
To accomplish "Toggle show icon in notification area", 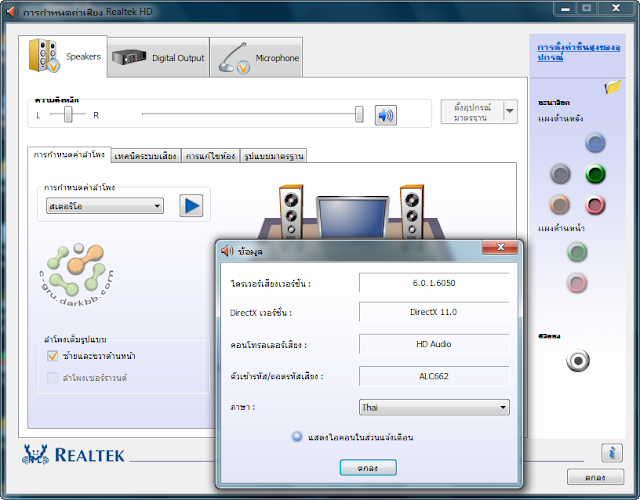I will tap(297, 436).
